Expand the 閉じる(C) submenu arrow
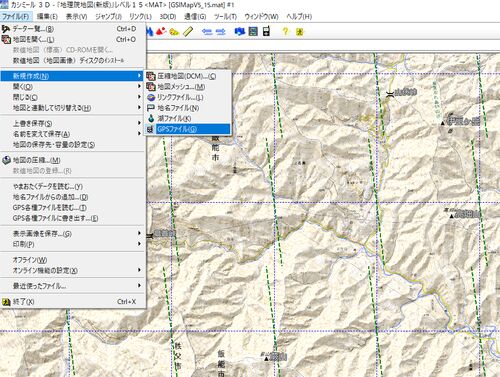 click(x=139, y=97)
